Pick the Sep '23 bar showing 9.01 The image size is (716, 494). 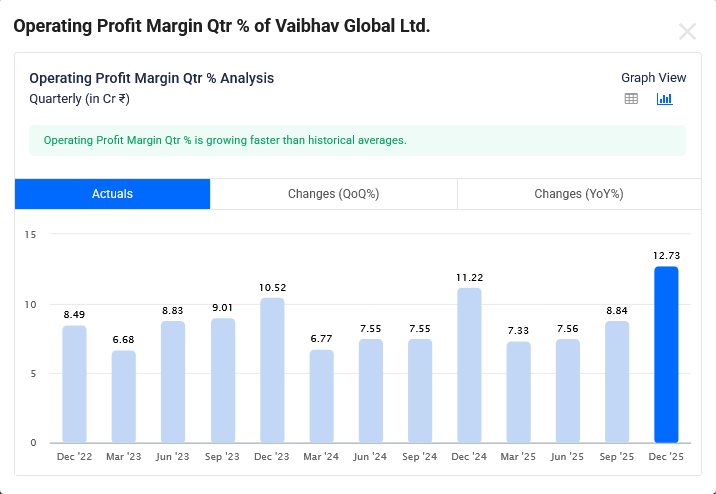click(223, 381)
